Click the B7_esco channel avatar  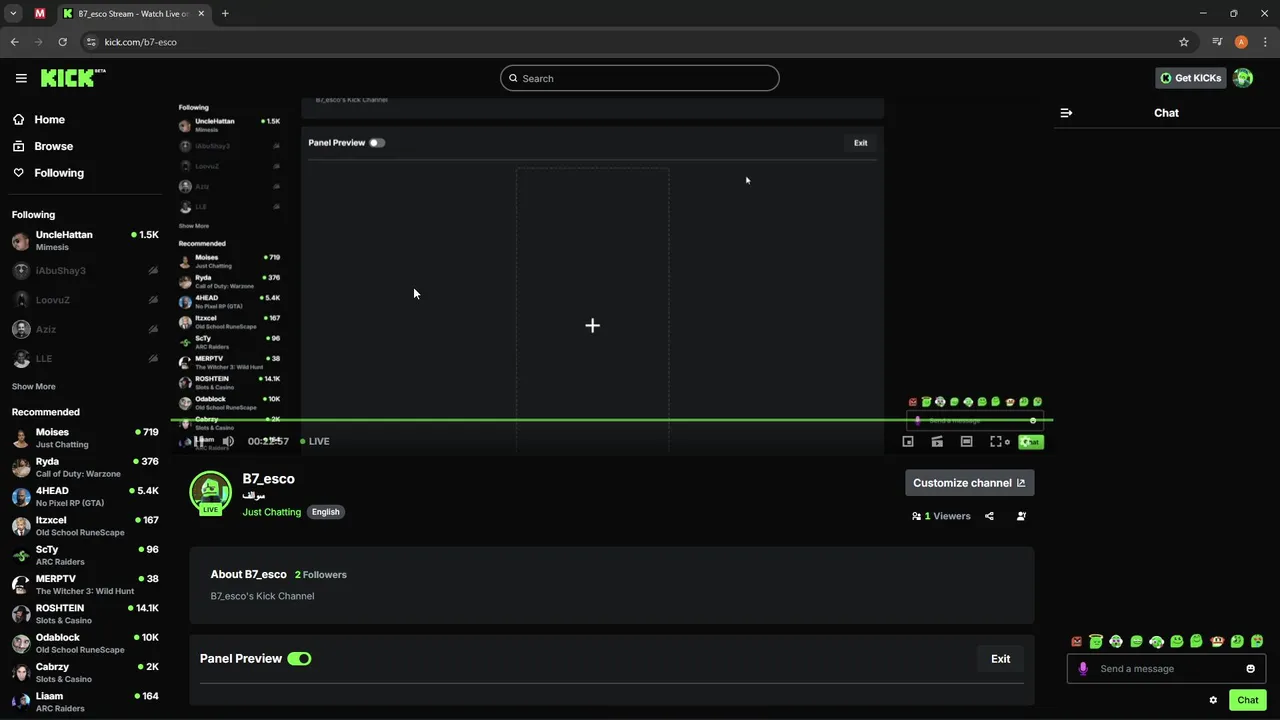pos(210,492)
